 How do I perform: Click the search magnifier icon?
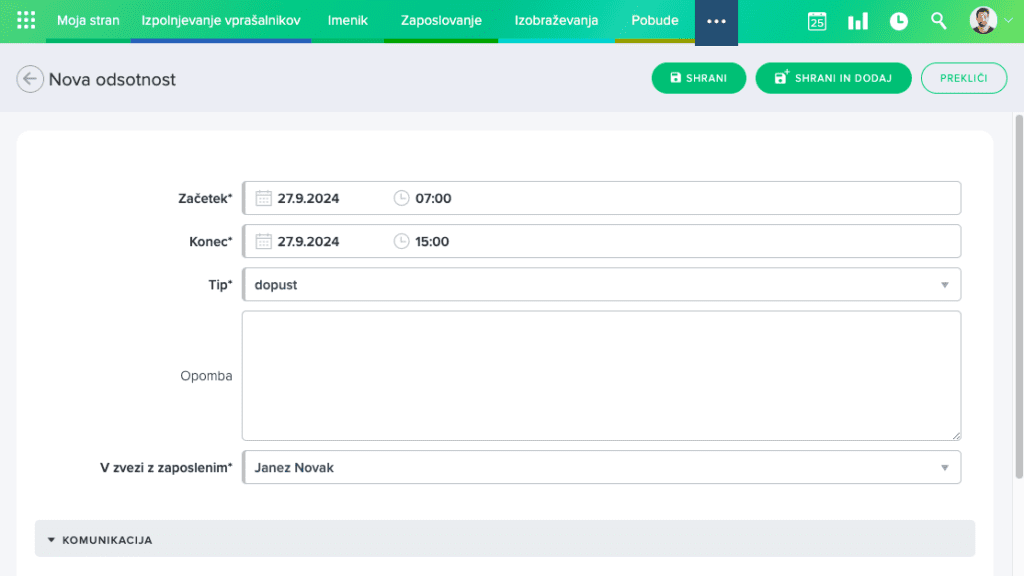(938, 21)
